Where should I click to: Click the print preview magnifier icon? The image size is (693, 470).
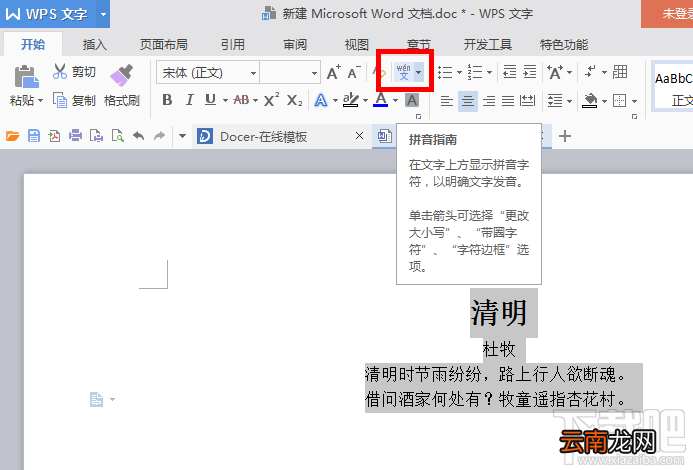pos(118,136)
